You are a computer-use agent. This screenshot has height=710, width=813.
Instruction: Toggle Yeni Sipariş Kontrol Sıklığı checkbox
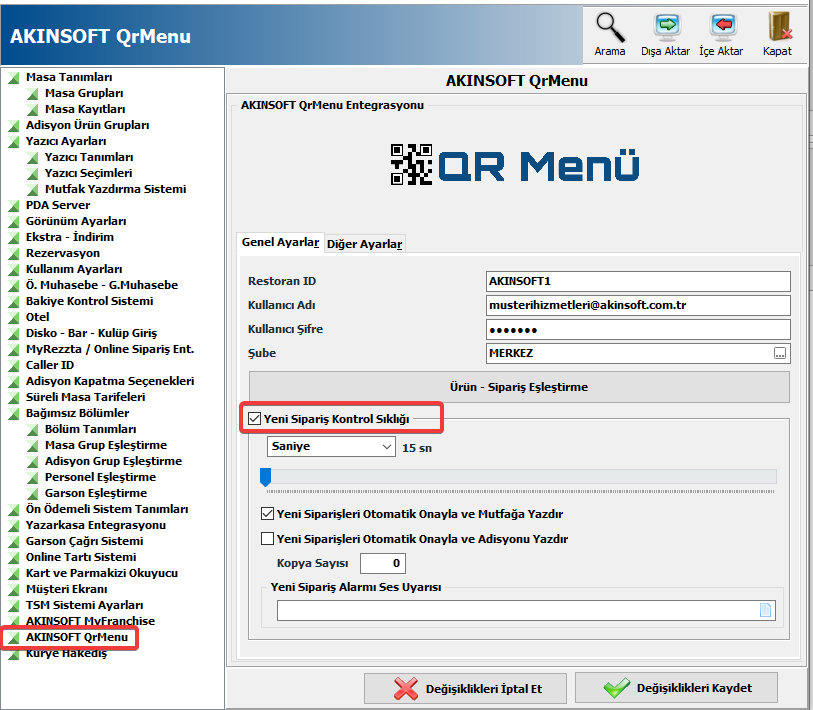254,419
